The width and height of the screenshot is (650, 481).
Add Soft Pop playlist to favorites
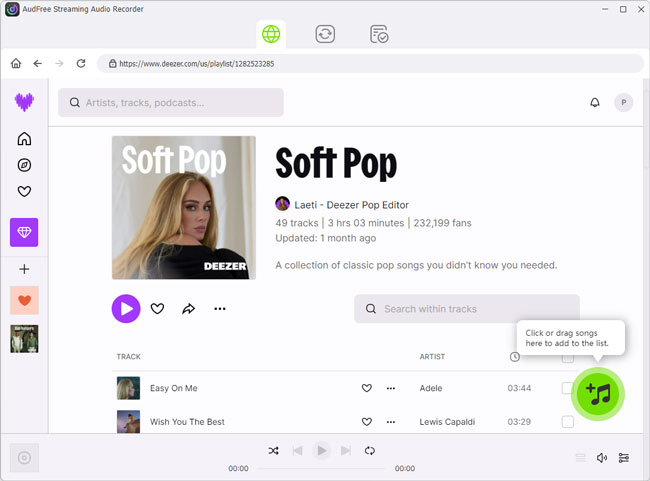point(157,309)
